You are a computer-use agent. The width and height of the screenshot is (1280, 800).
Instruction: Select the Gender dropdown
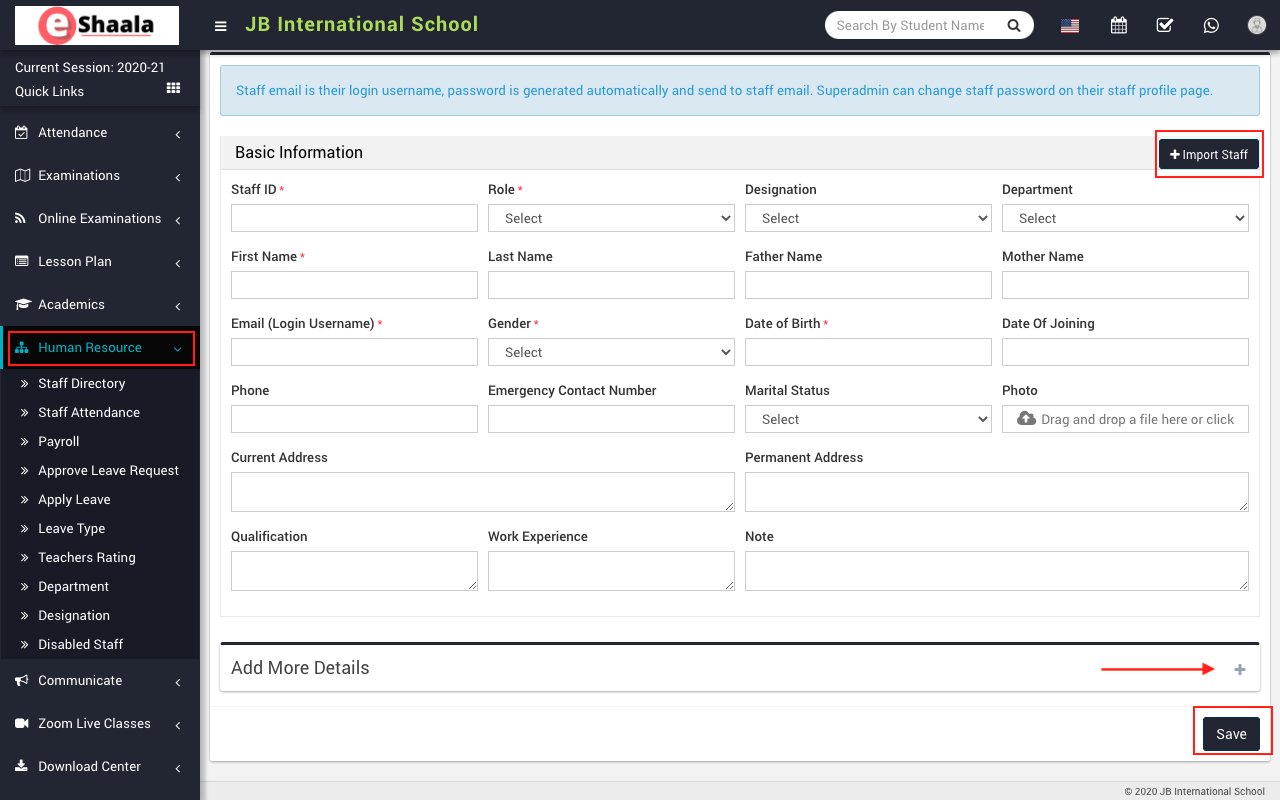coord(611,352)
